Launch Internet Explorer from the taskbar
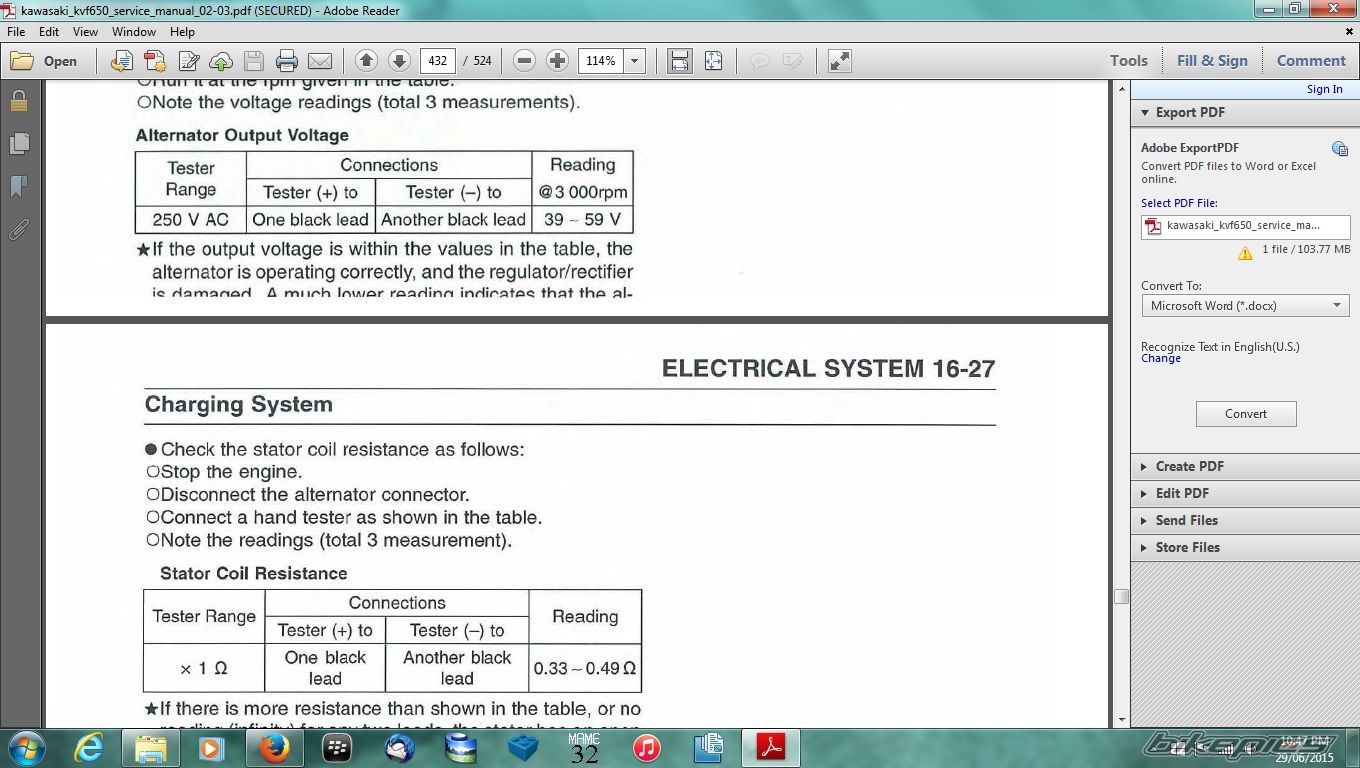The width and height of the screenshot is (1360, 768). click(x=89, y=748)
